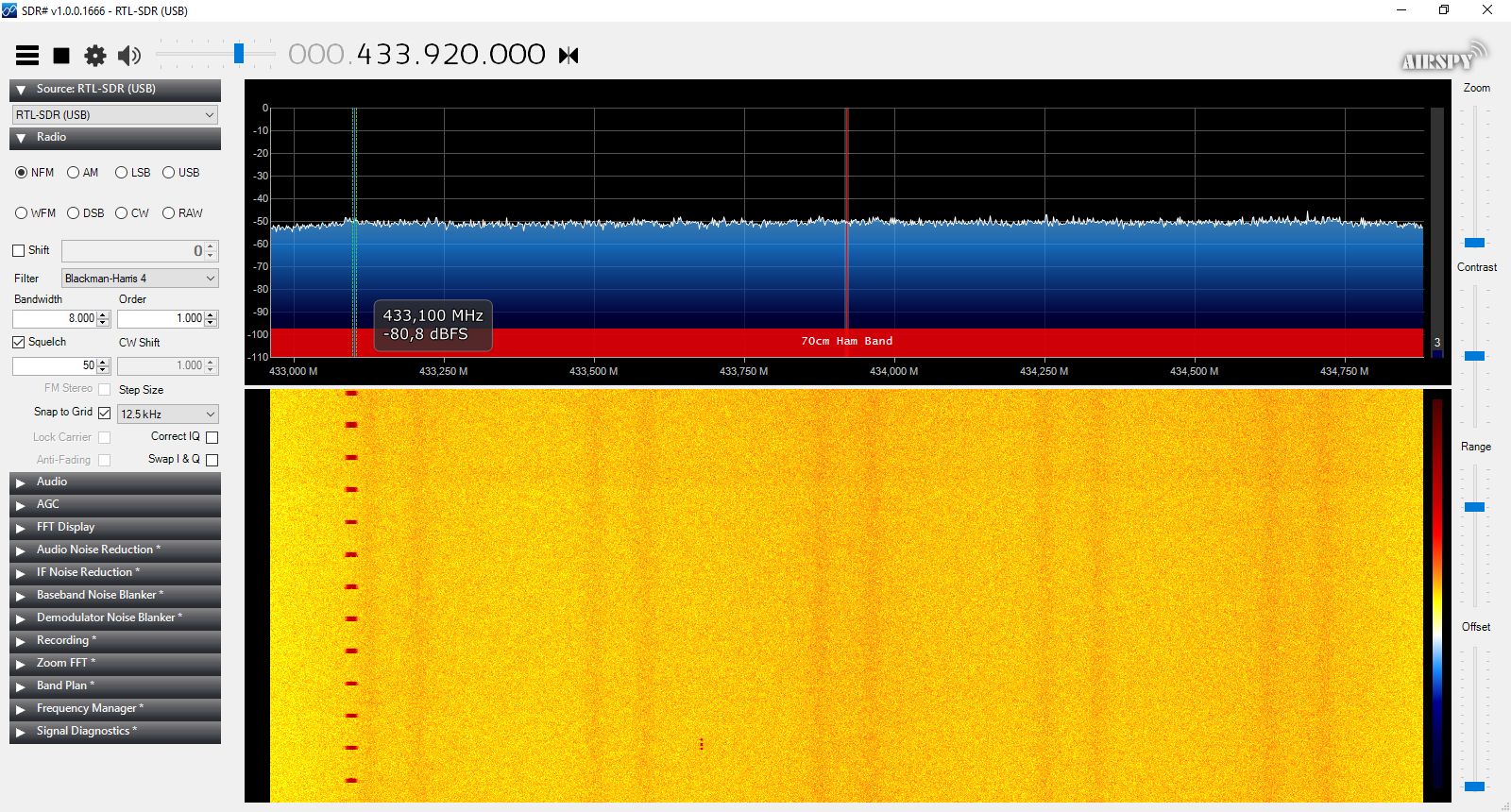Expand the Demodulator Noise Blanker panel

(115, 618)
